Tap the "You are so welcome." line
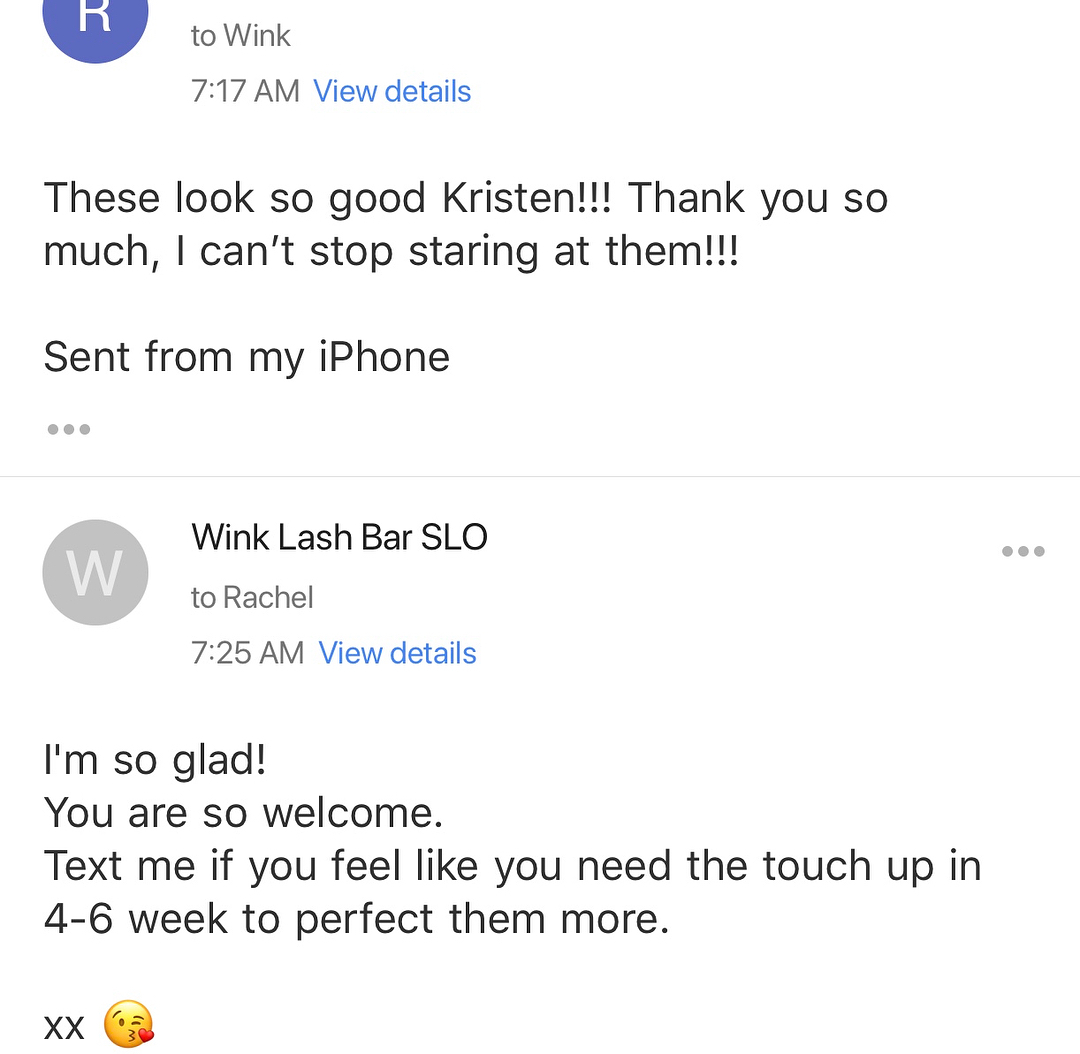The image size is (1080, 1054). coord(243,813)
